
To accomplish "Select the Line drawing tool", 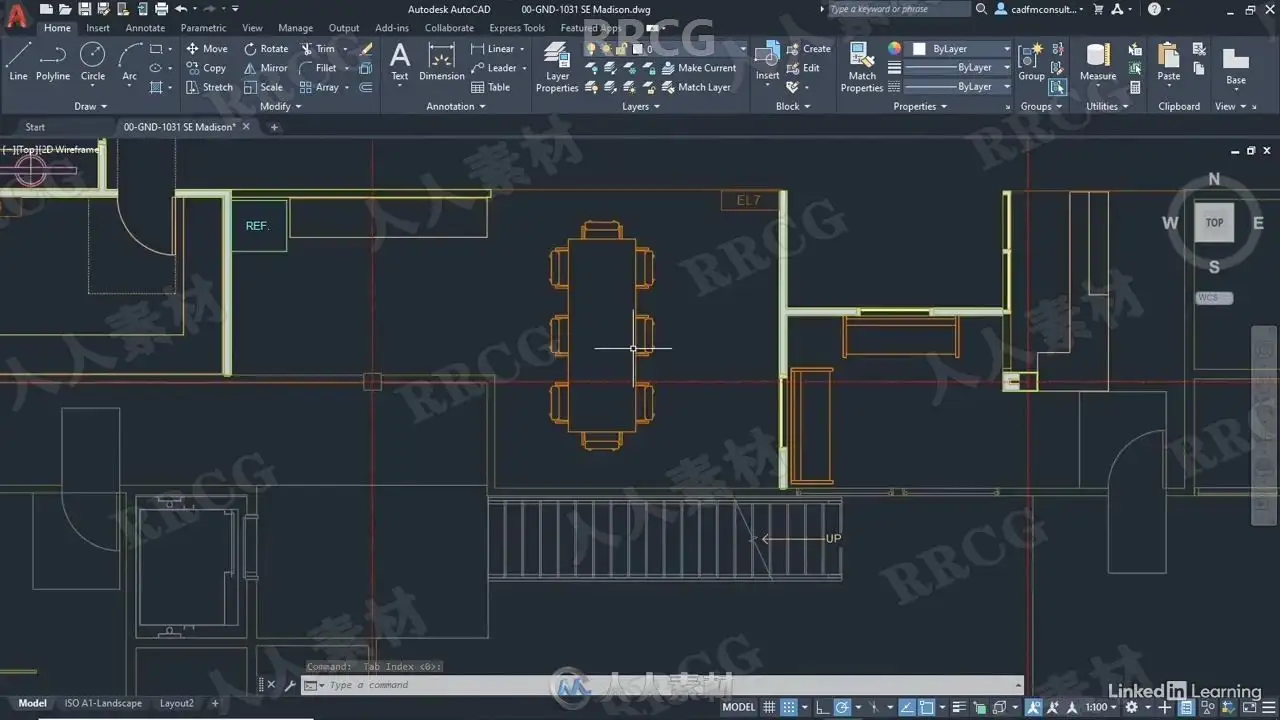I will (x=18, y=61).
